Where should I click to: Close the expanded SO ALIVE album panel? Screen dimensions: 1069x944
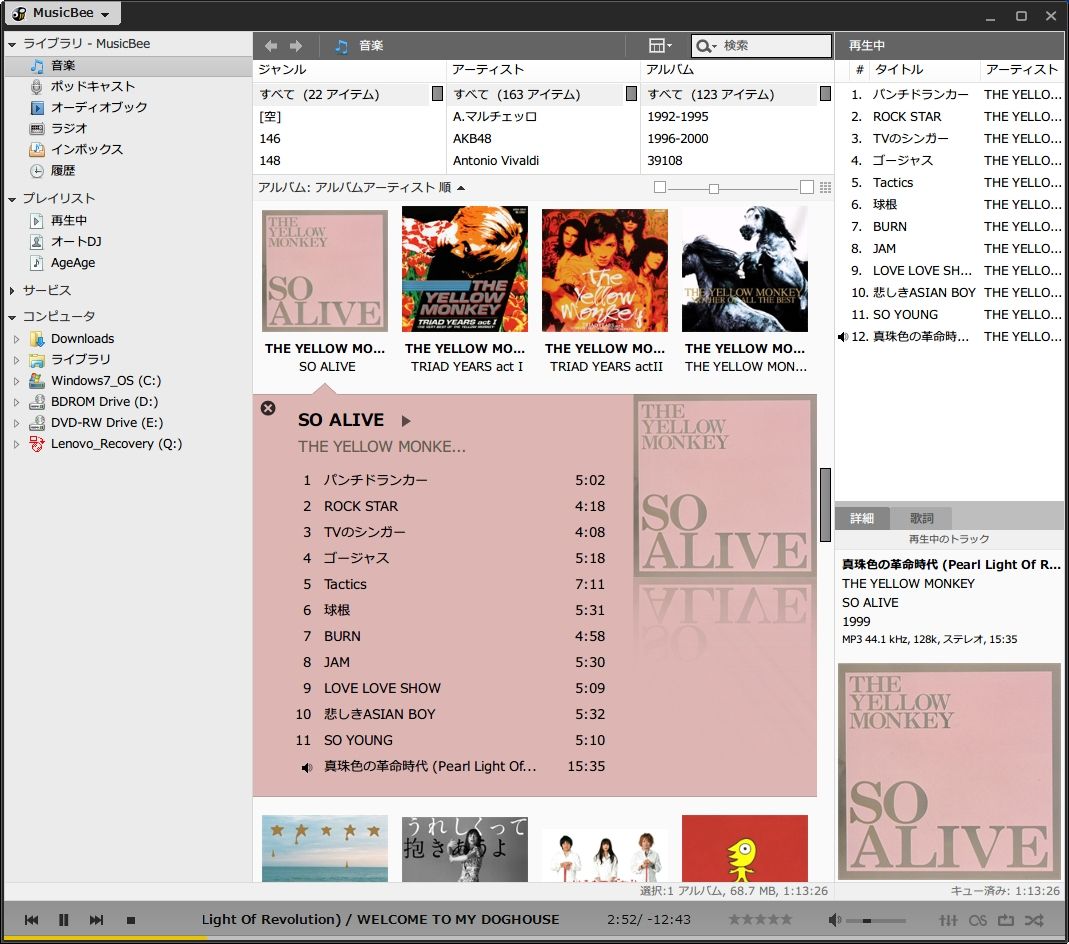268,408
